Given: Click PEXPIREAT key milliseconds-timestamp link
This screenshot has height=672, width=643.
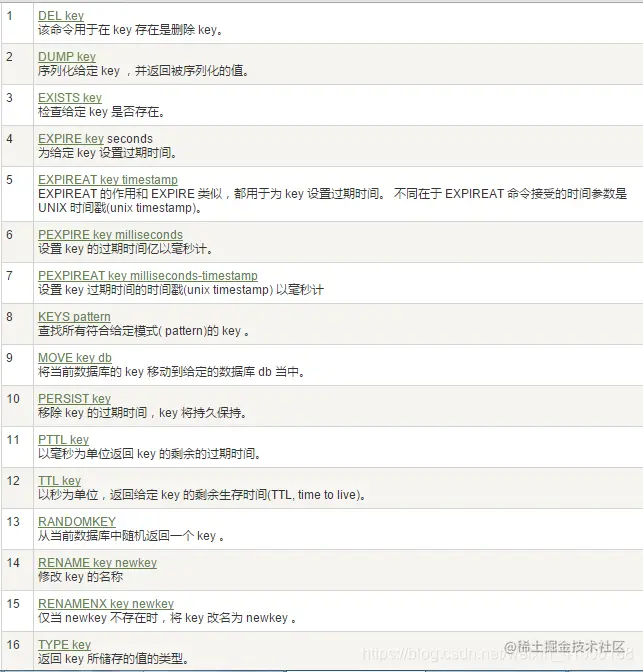Looking at the screenshot, I should coord(147,276).
